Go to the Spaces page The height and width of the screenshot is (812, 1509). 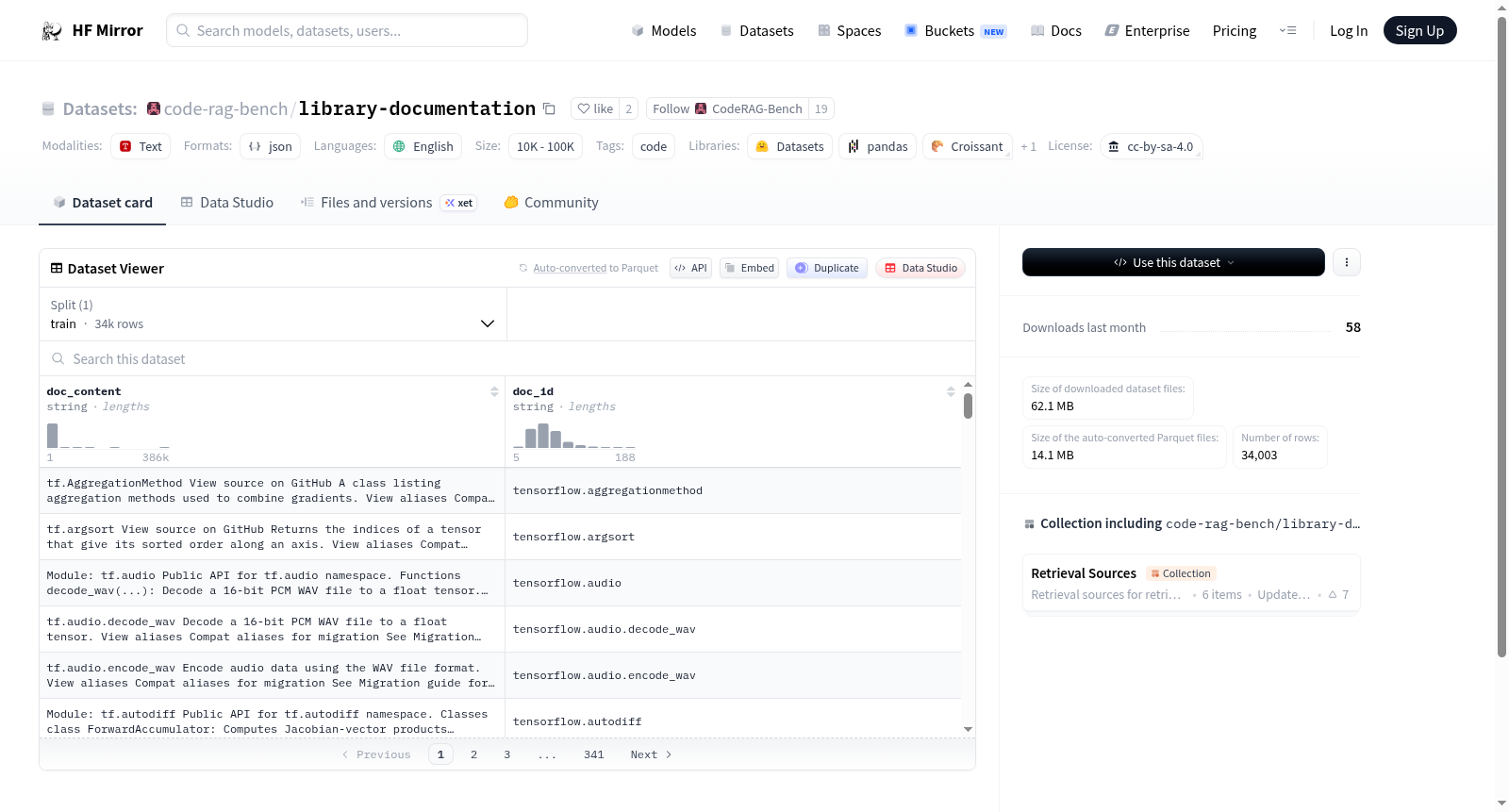coord(849,31)
